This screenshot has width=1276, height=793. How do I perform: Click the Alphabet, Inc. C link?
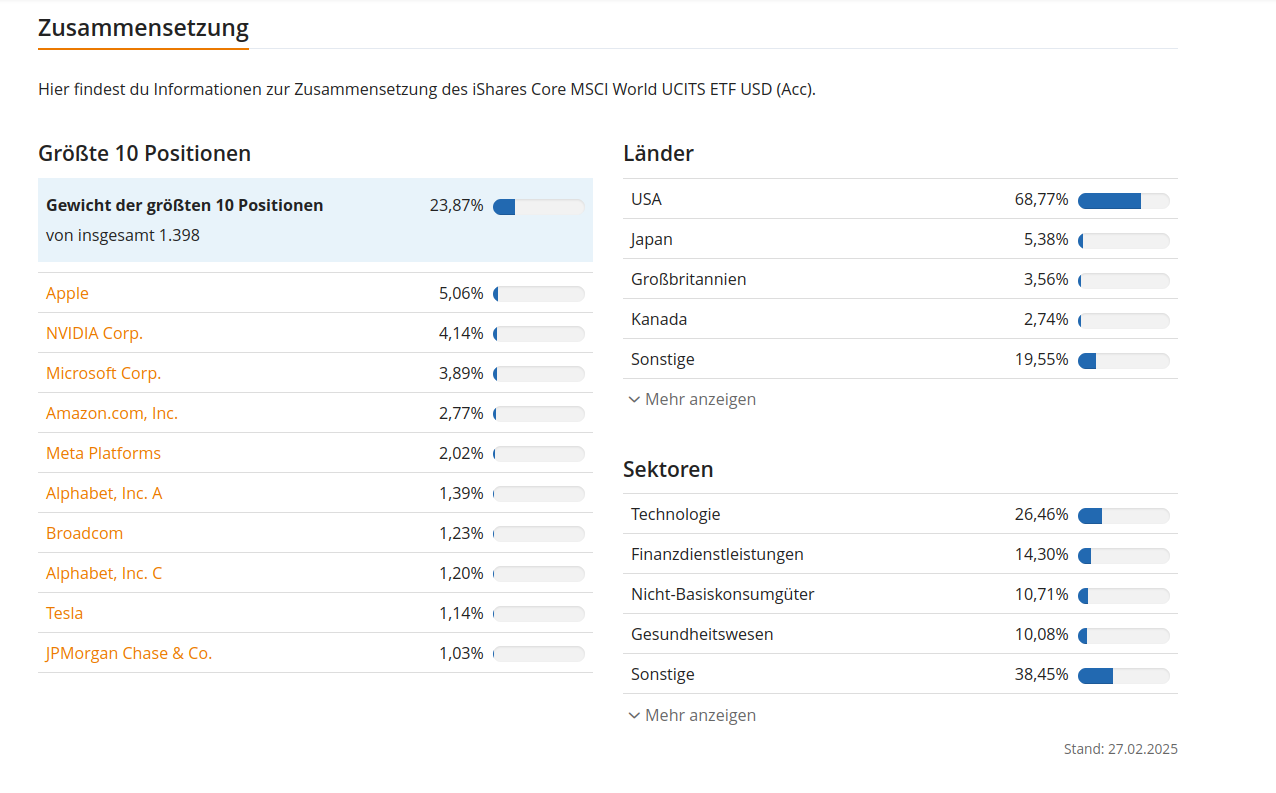pyautogui.click(x=104, y=573)
